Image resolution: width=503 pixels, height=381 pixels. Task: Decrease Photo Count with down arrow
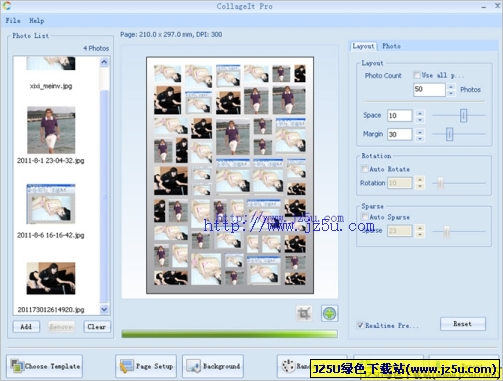pyautogui.click(x=451, y=93)
